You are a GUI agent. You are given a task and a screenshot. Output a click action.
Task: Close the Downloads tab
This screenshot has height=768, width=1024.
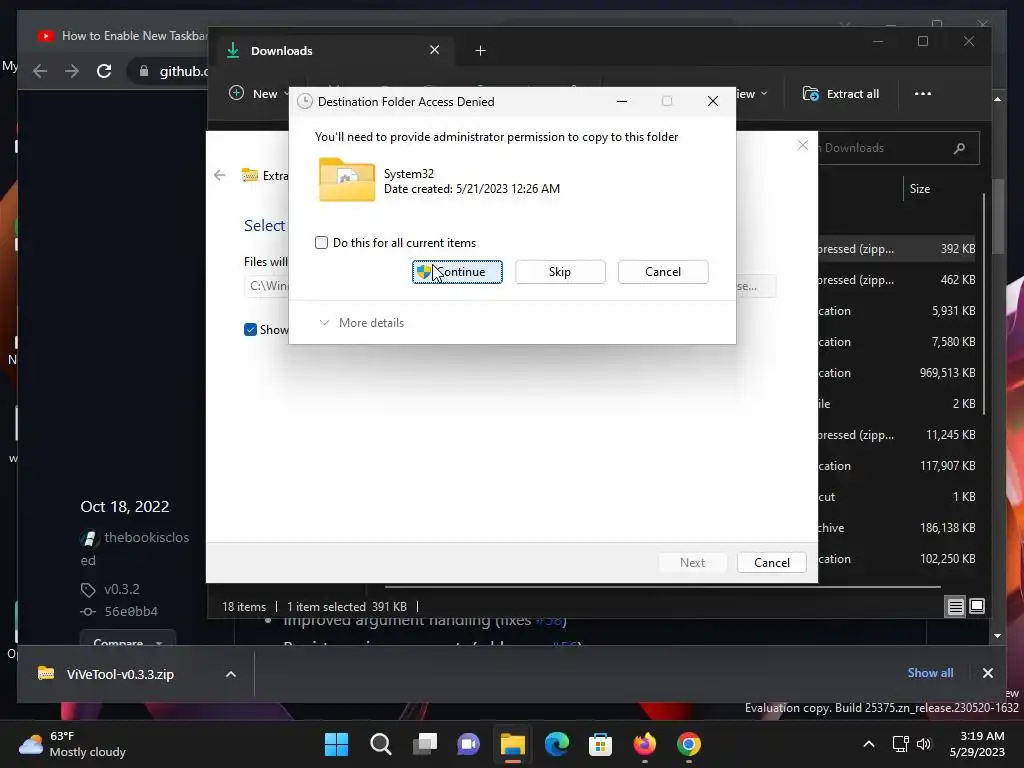[434, 50]
